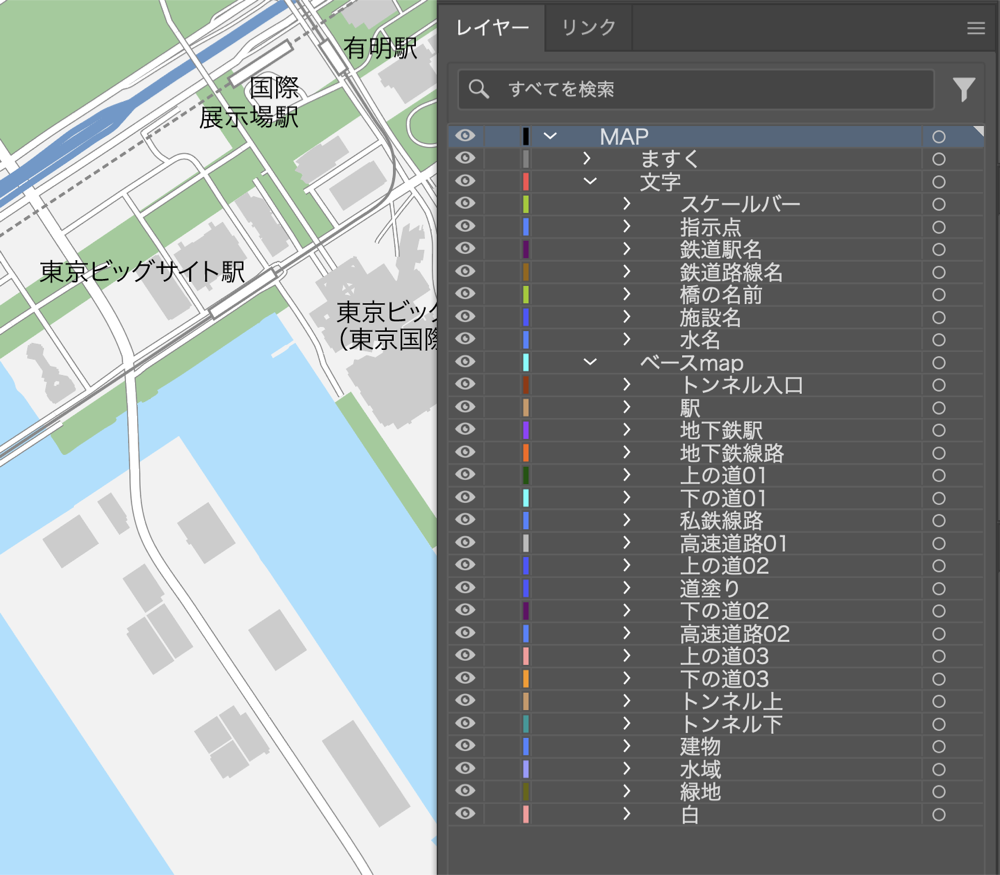Click the target circle for 文字 layer

point(937,181)
